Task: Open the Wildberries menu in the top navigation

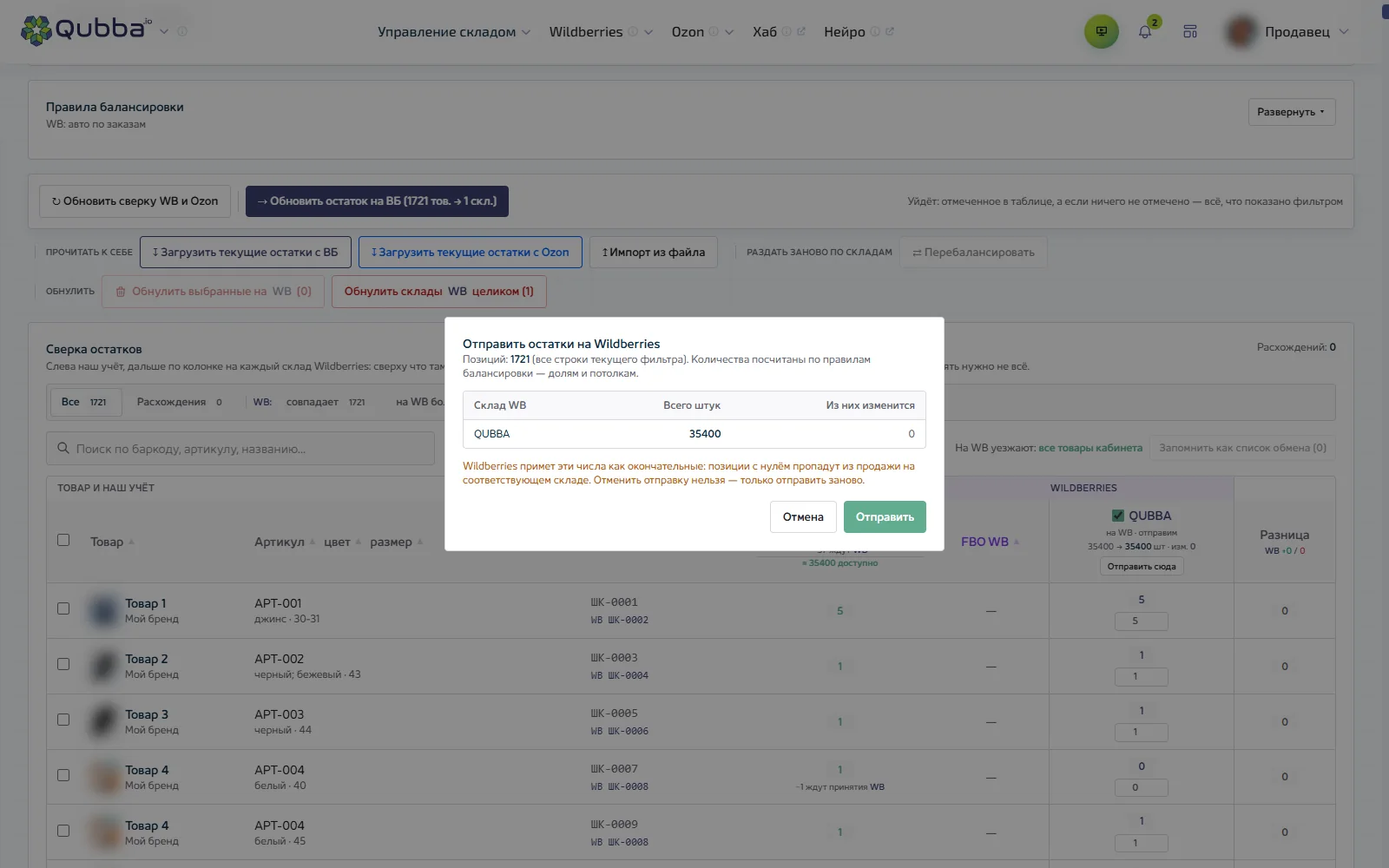Action: [x=586, y=32]
